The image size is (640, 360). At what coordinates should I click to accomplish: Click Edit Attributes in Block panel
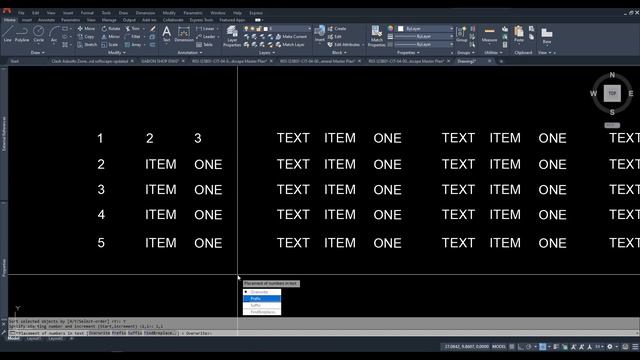tap(344, 44)
